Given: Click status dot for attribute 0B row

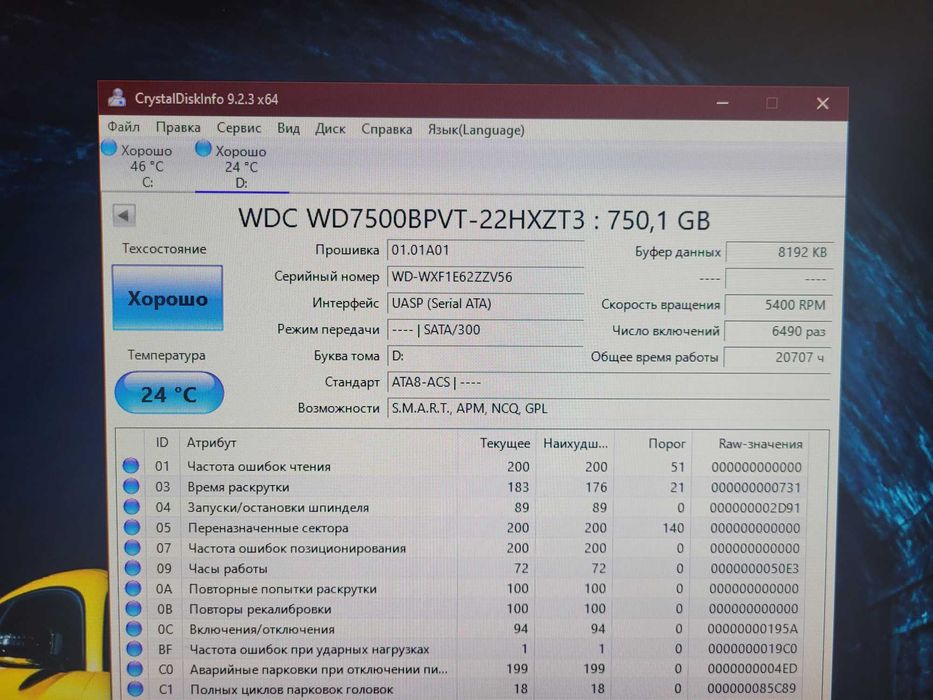Looking at the screenshot, I should click(134, 608).
